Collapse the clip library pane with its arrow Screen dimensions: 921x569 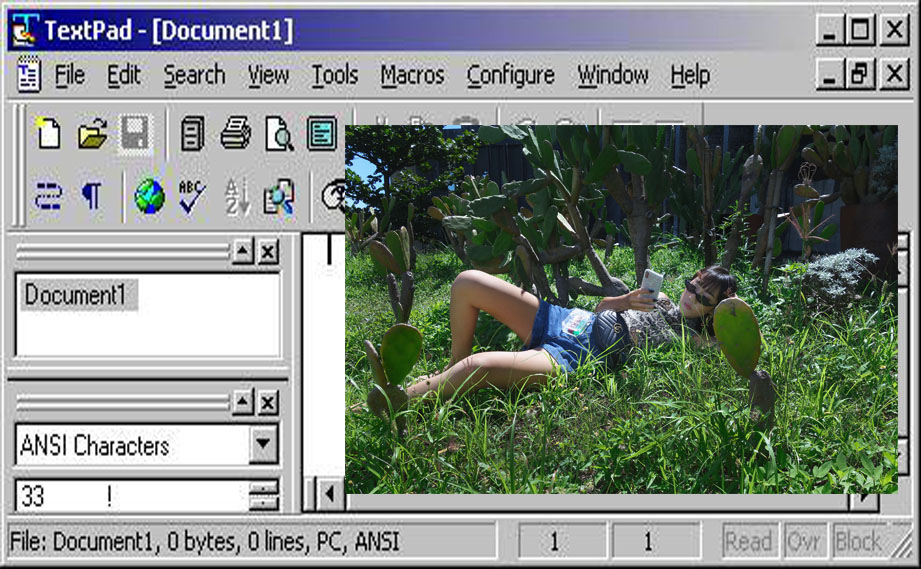pyautogui.click(x=243, y=402)
